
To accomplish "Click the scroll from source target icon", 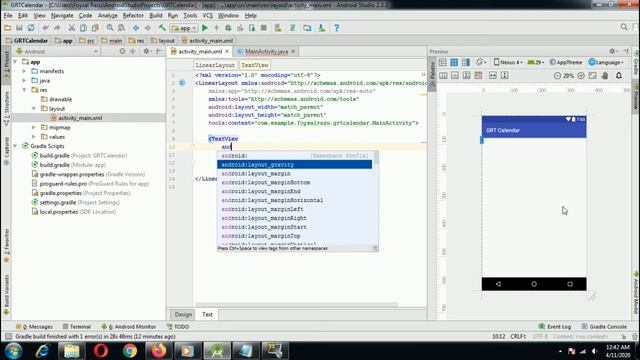I will (122, 51).
